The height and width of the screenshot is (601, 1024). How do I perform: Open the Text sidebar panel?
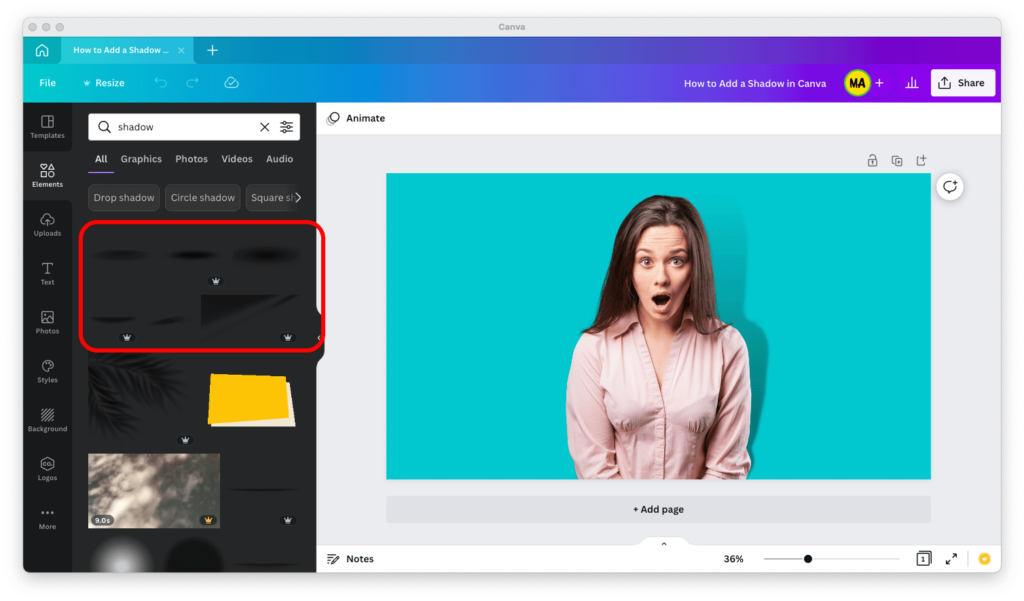47,274
